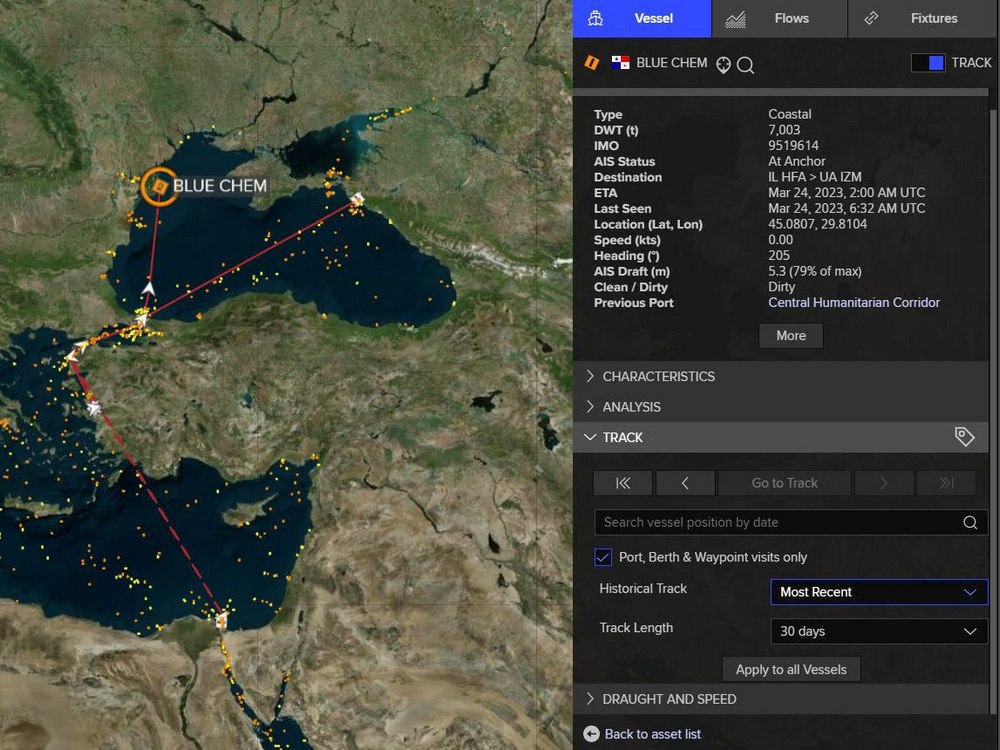Jump to first track position
This screenshot has height=750, width=1000.
[623, 483]
